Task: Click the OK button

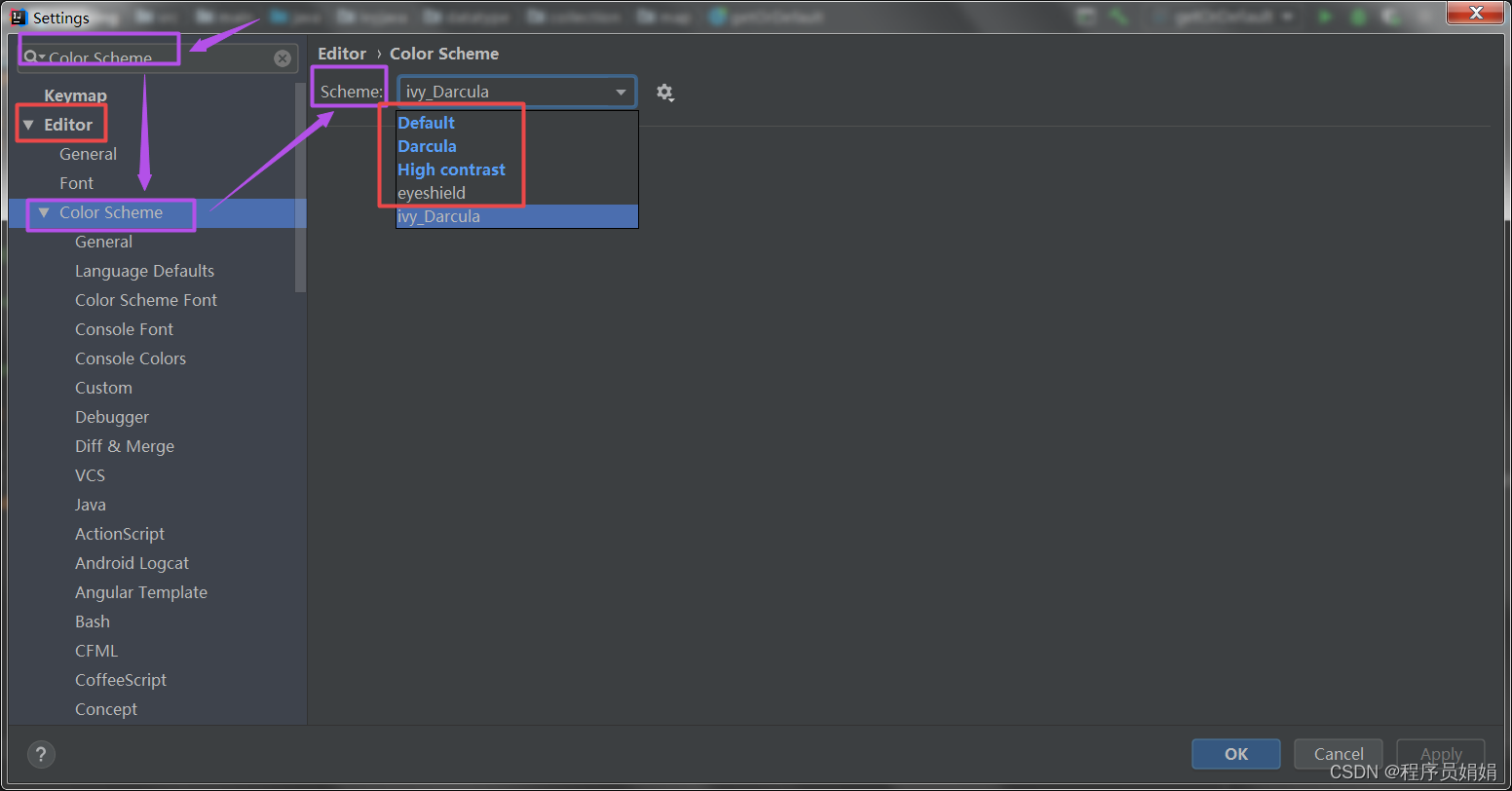Action: (x=1235, y=753)
